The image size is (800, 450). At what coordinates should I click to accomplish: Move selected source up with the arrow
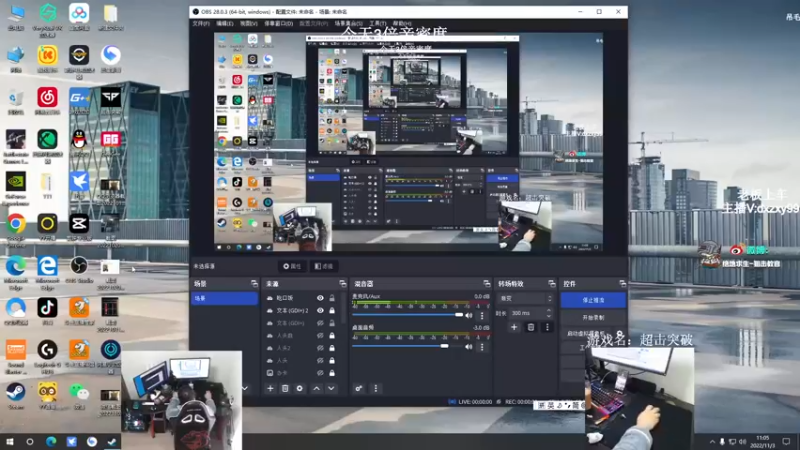[316, 388]
